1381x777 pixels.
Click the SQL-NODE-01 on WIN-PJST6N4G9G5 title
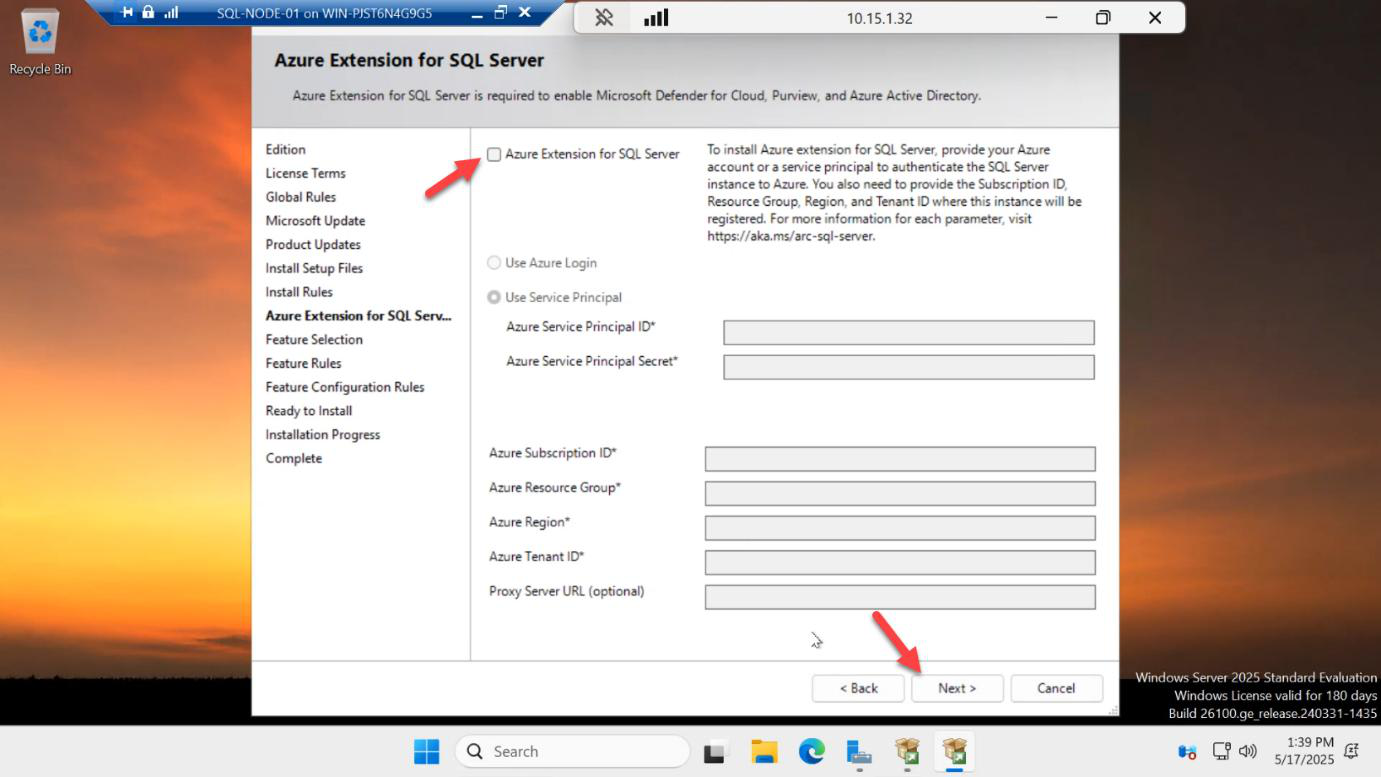tap(325, 14)
